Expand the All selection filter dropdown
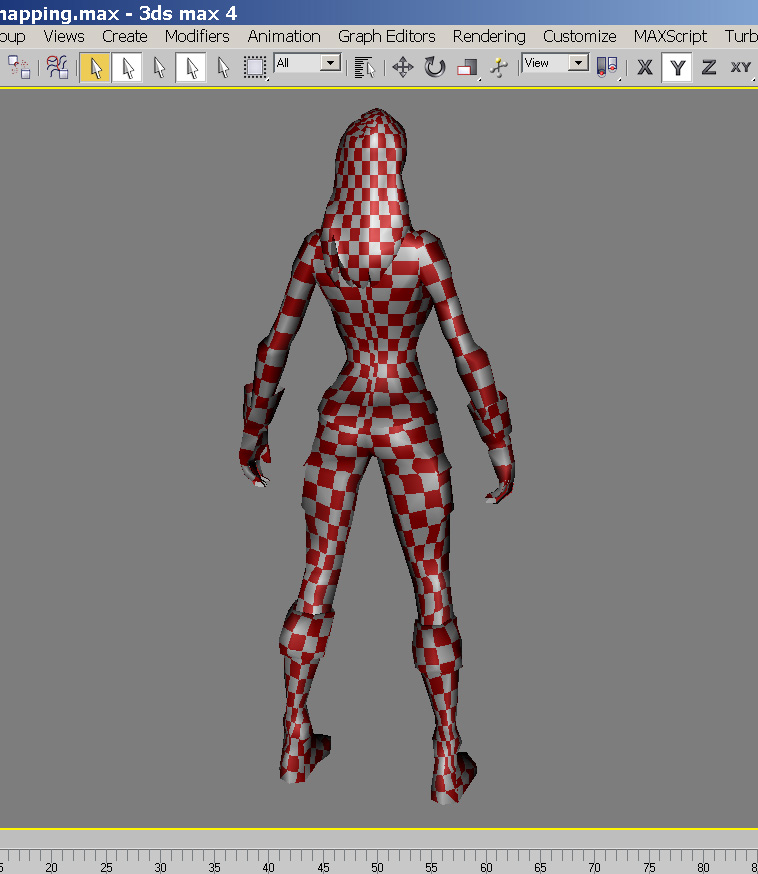This screenshot has height=874, width=758. click(330, 63)
